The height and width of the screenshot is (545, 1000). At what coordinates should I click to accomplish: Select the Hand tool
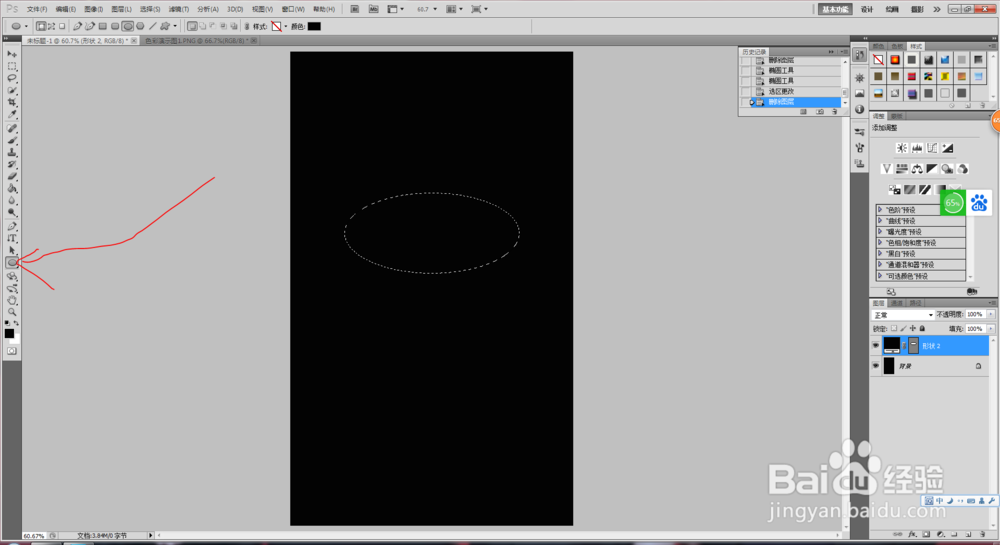(11, 300)
